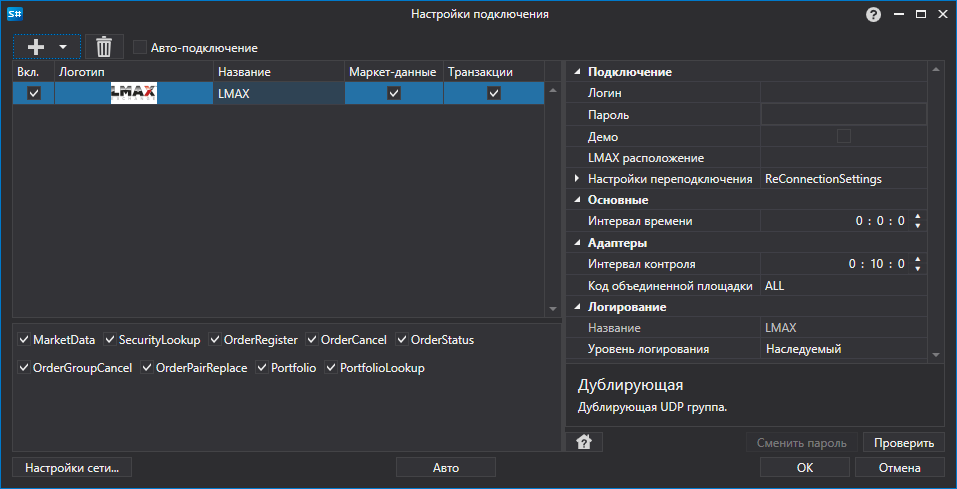Click the home help icon button
This screenshot has width=957, height=489.
584,442
